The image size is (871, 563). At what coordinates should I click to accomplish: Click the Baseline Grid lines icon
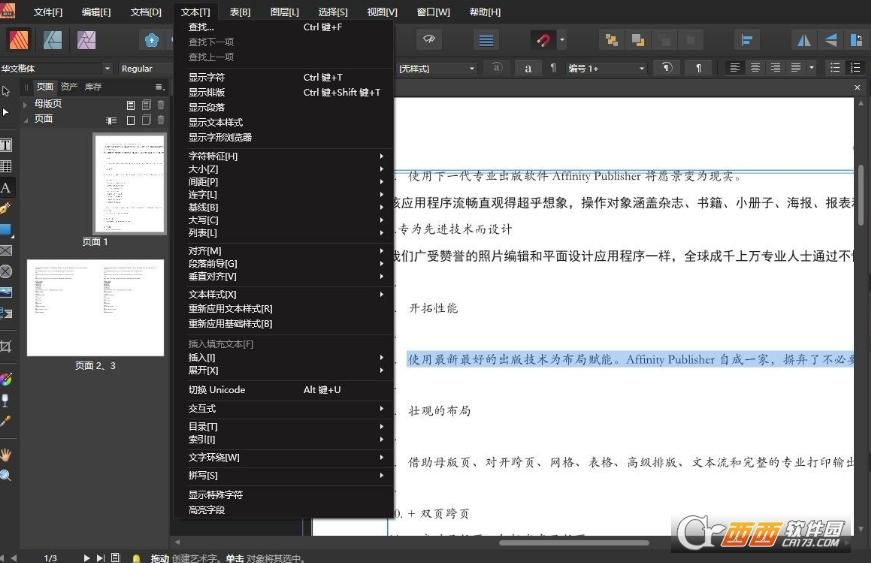(486, 40)
